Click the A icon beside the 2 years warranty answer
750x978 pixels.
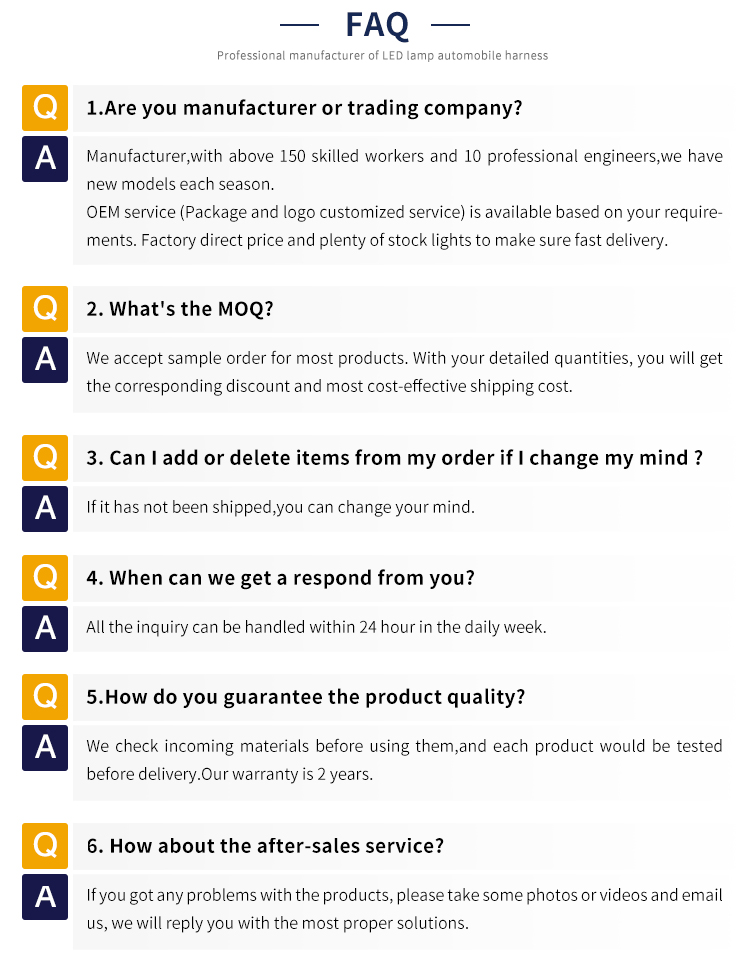[x=45, y=747]
